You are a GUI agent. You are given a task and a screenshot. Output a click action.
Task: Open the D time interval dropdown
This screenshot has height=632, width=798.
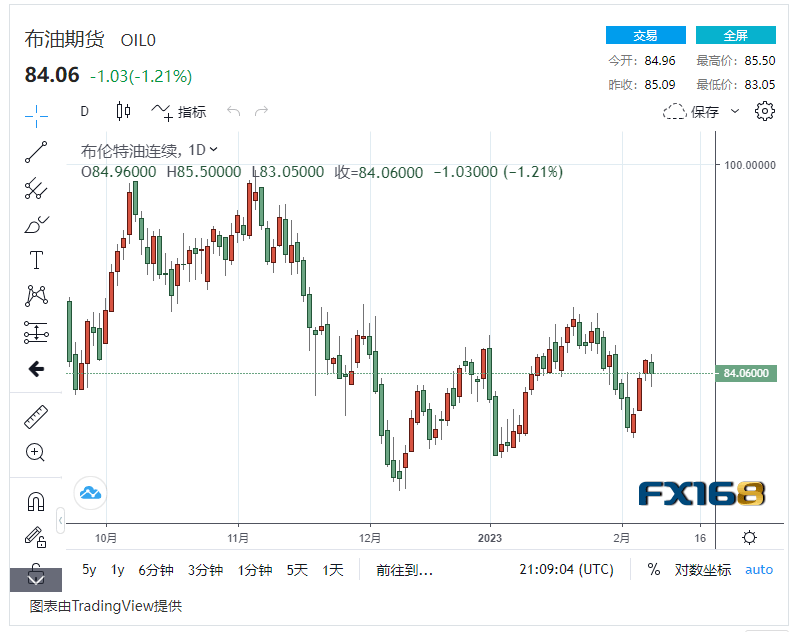pyautogui.click(x=85, y=111)
